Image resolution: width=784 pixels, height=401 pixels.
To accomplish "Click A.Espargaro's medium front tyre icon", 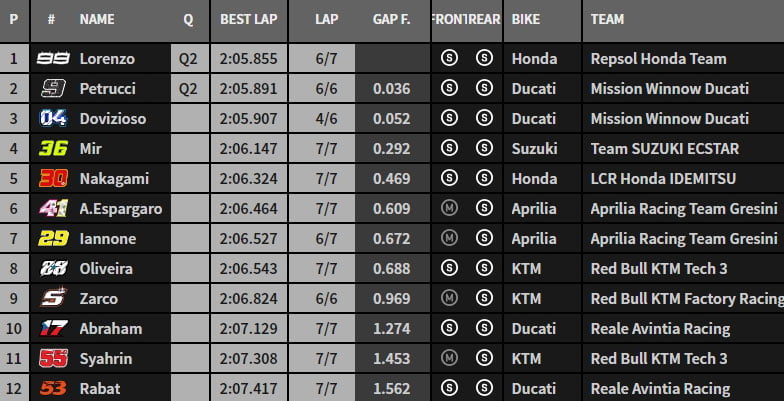I will (x=450, y=209).
